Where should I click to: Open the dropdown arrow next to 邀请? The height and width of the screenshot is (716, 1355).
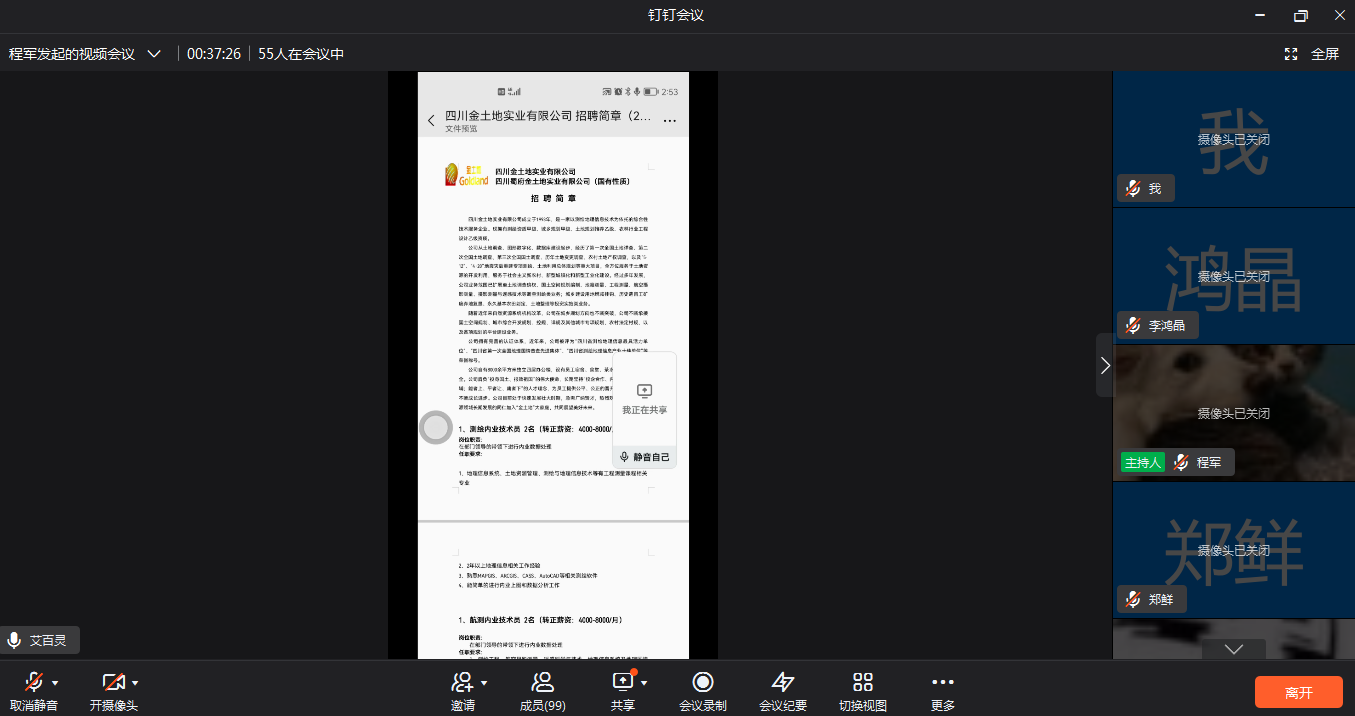tap(484, 683)
